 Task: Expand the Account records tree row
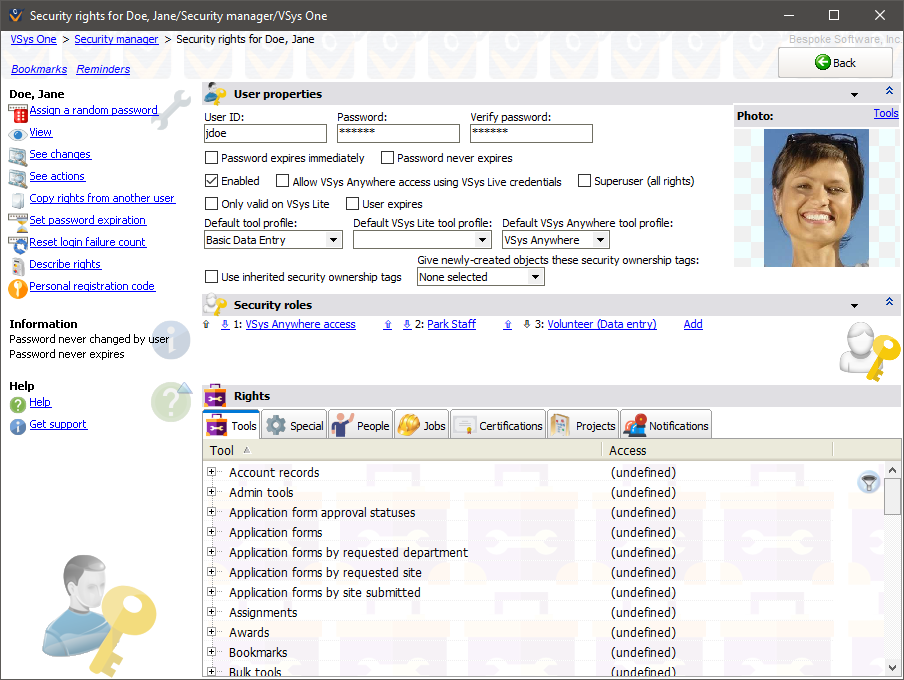click(212, 472)
